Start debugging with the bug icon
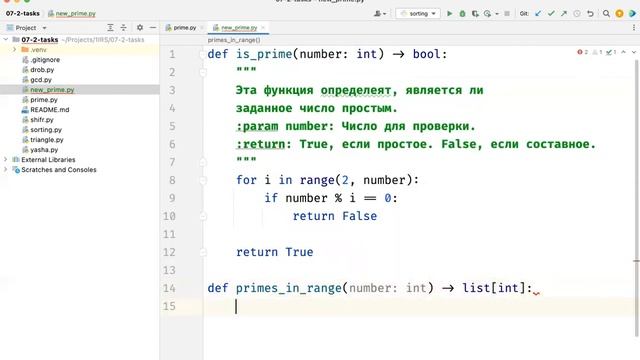The width and height of the screenshot is (640, 360). (462, 13)
